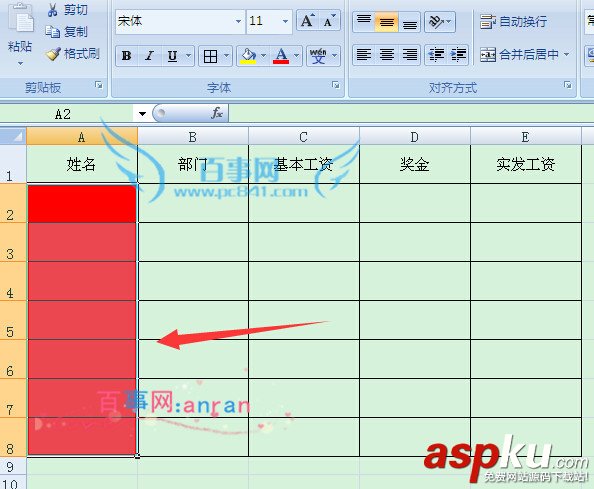Apply red Font Color letter A
Viewport: 594px width, 489px height.
pyautogui.click(x=281, y=56)
